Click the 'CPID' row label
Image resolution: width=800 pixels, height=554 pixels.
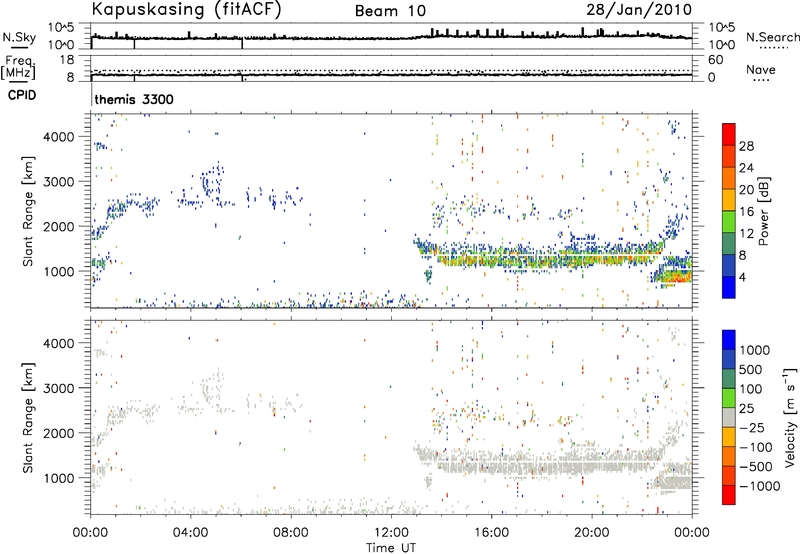[x=22, y=95]
